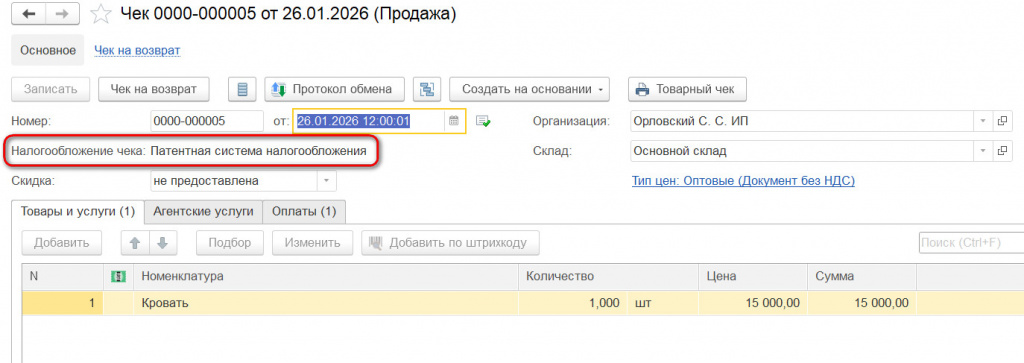Expand the Организация dropdown
Image resolution: width=1024 pixels, height=363 pixels.
coord(983,121)
